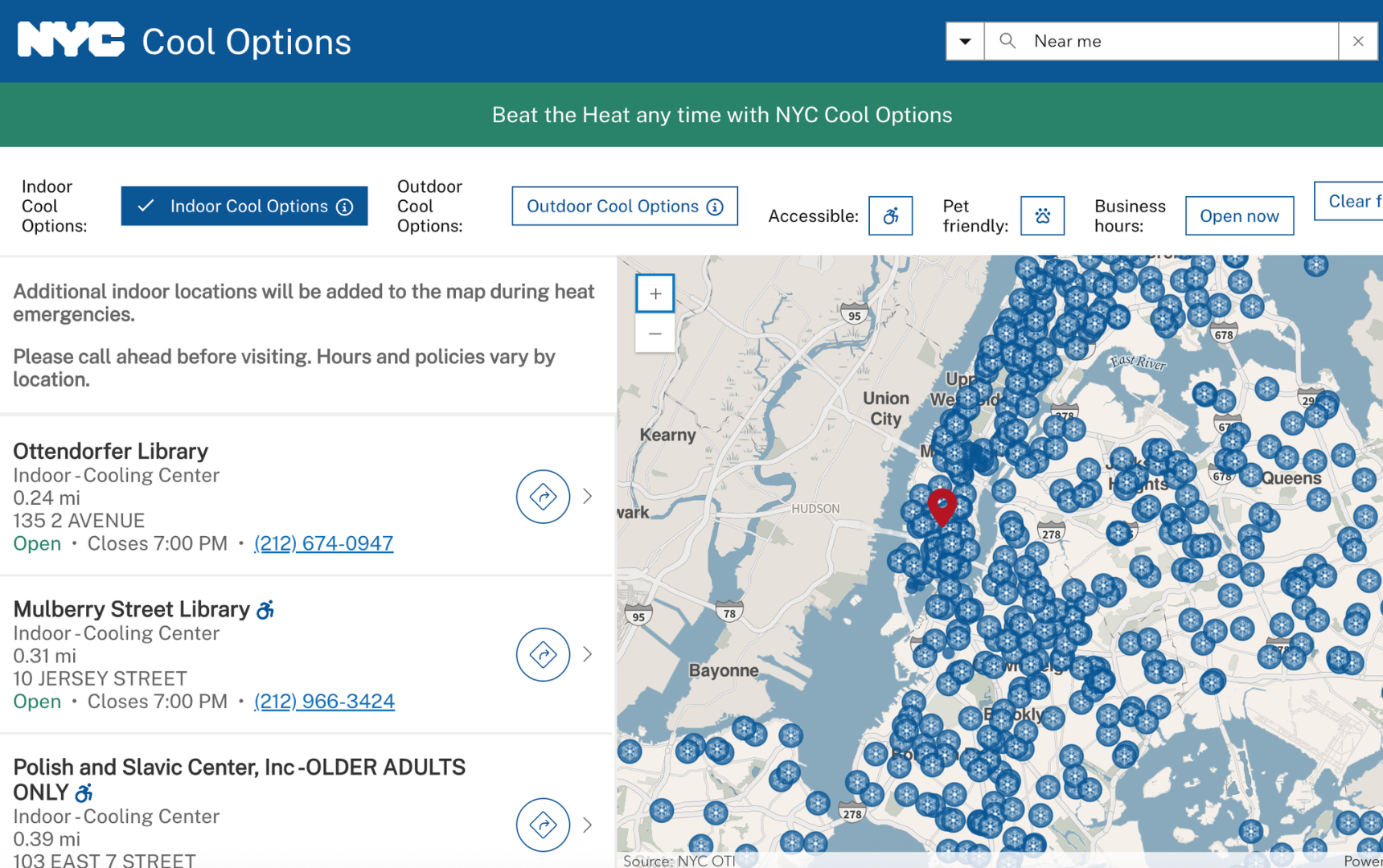Get directions to Polish and Slavic Center
The image size is (1383, 868).
pos(543,824)
